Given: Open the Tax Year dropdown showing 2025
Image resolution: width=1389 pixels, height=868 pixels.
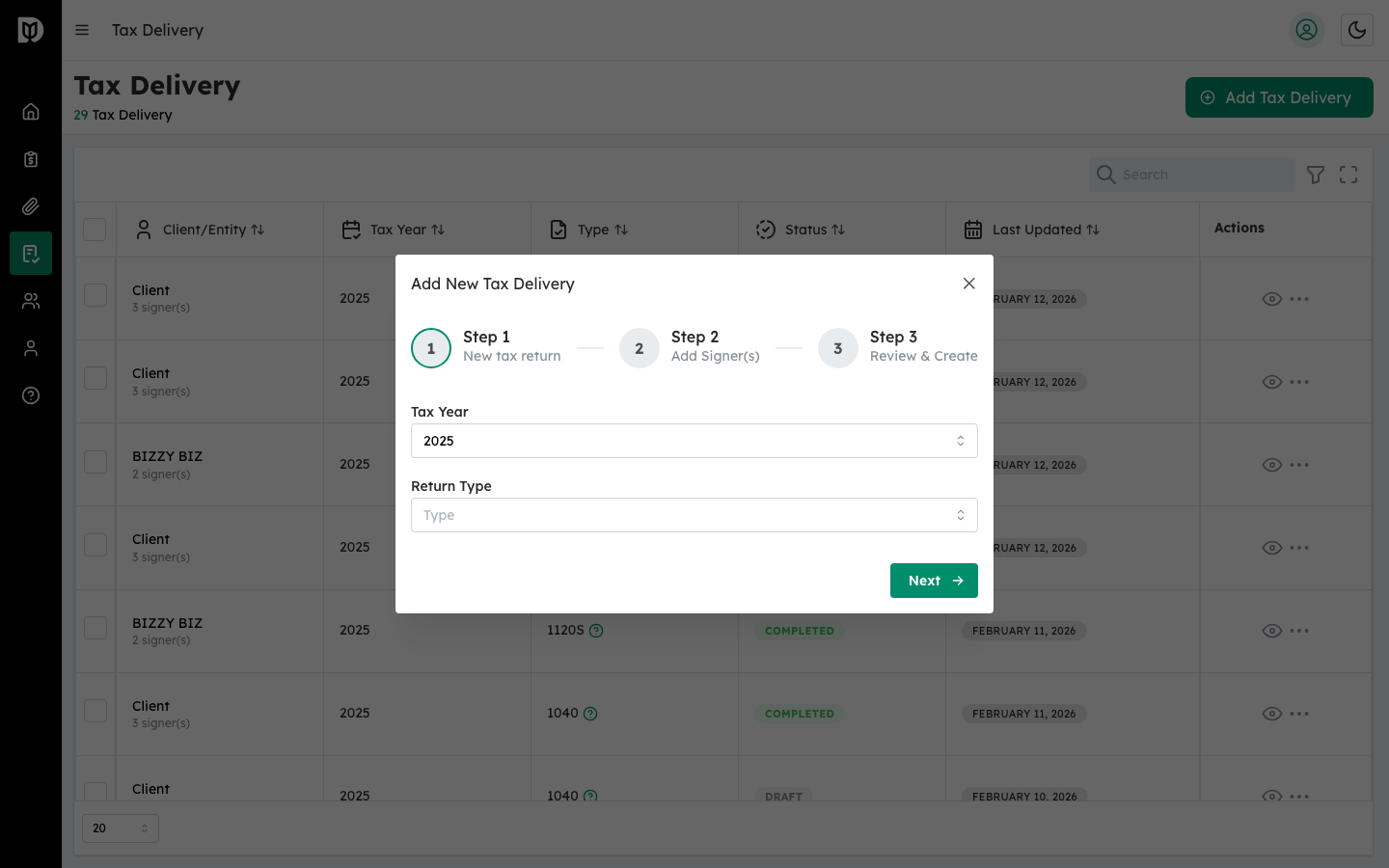Looking at the screenshot, I should (694, 441).
